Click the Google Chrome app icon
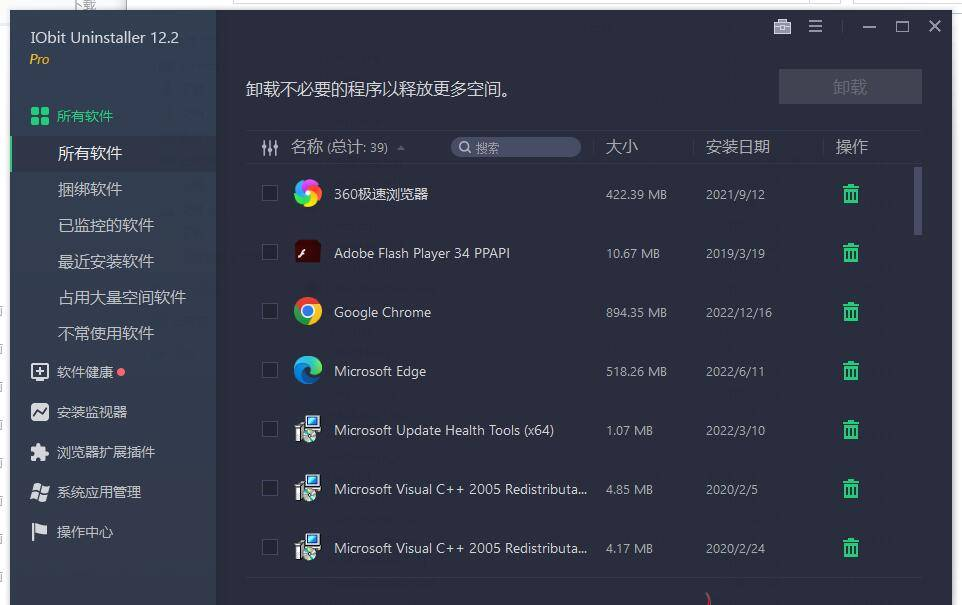Screen dimensions: 962x605 [307, 311]
